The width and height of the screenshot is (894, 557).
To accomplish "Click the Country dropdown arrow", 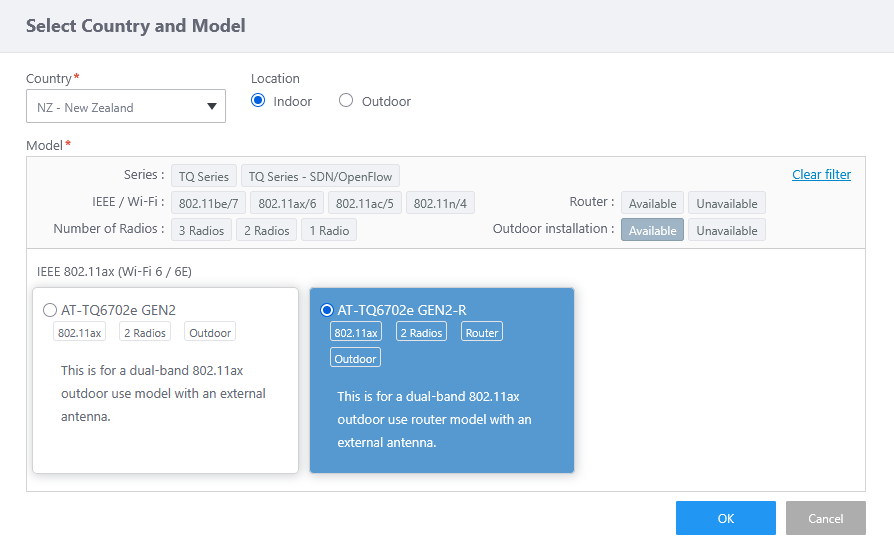I will (212, 107).
